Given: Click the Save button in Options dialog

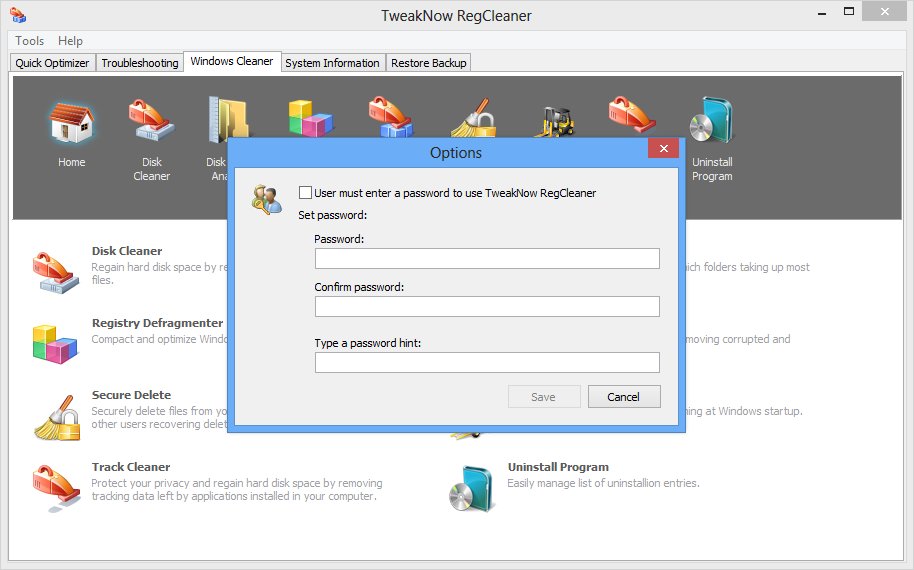Looking at the screenshot, I should (x=544, y=397).
